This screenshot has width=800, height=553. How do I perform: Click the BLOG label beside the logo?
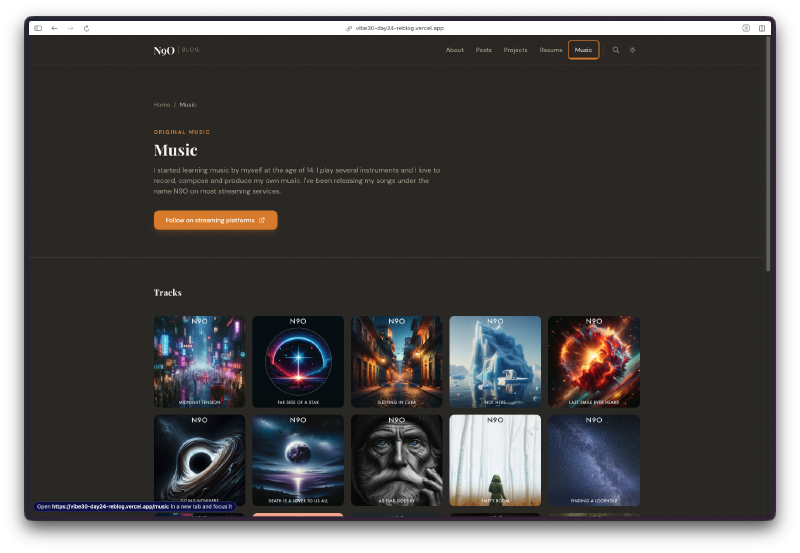click(x=190, y=49)
